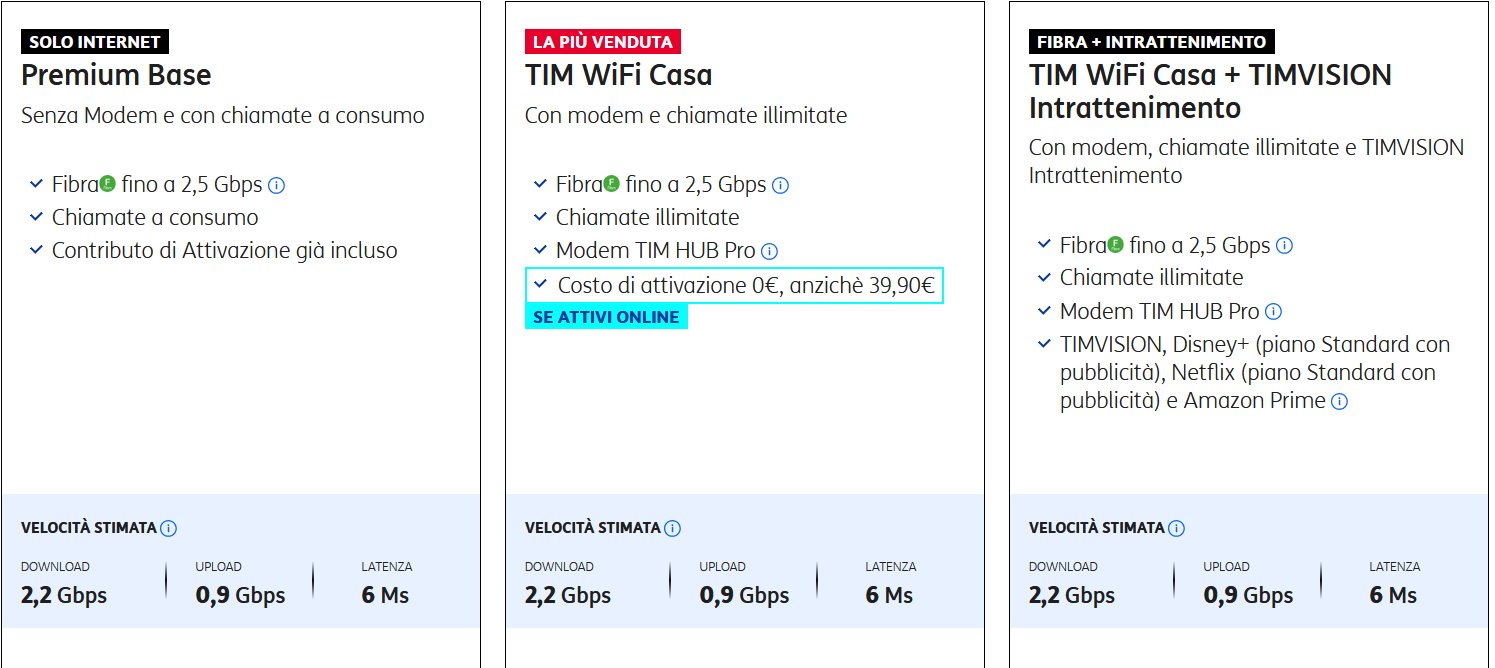This screenshot has height=668, width=1495.
Task: Click Velocità Stimata info icon in TIM WiFi Casa card
Action: 673,528
